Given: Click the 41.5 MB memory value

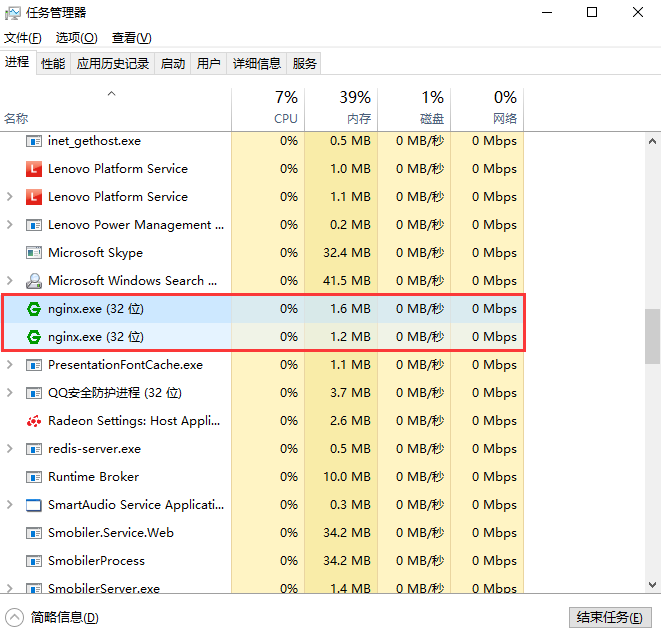Looking at the screenshot, I should pyautogui.click(x=347, y=281).
